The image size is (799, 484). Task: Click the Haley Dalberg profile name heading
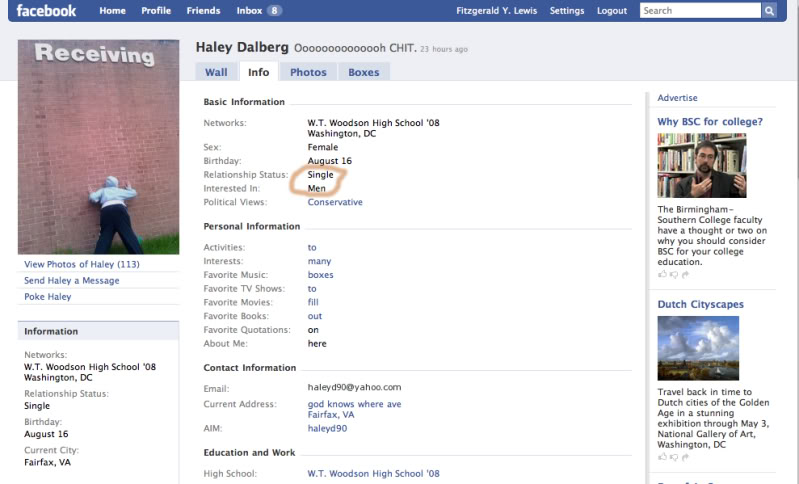(242, 47)
